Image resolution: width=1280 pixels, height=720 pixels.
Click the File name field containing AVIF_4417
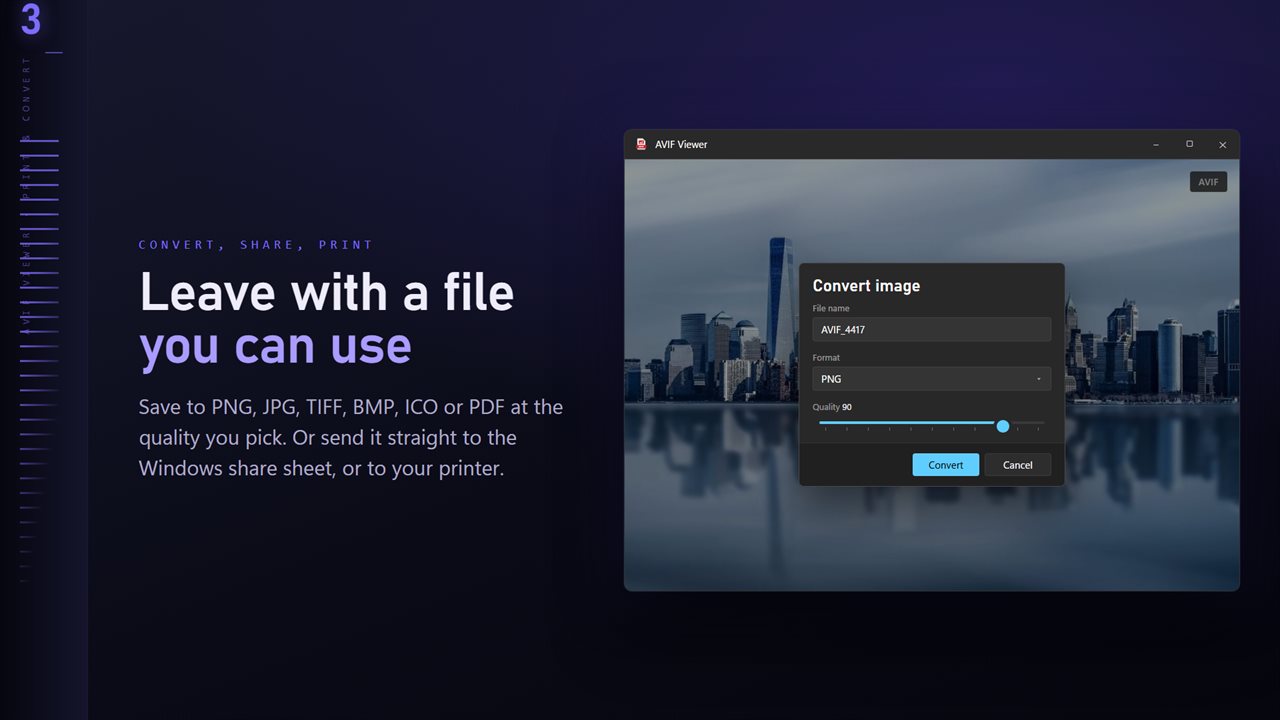(x=932, y=329)
